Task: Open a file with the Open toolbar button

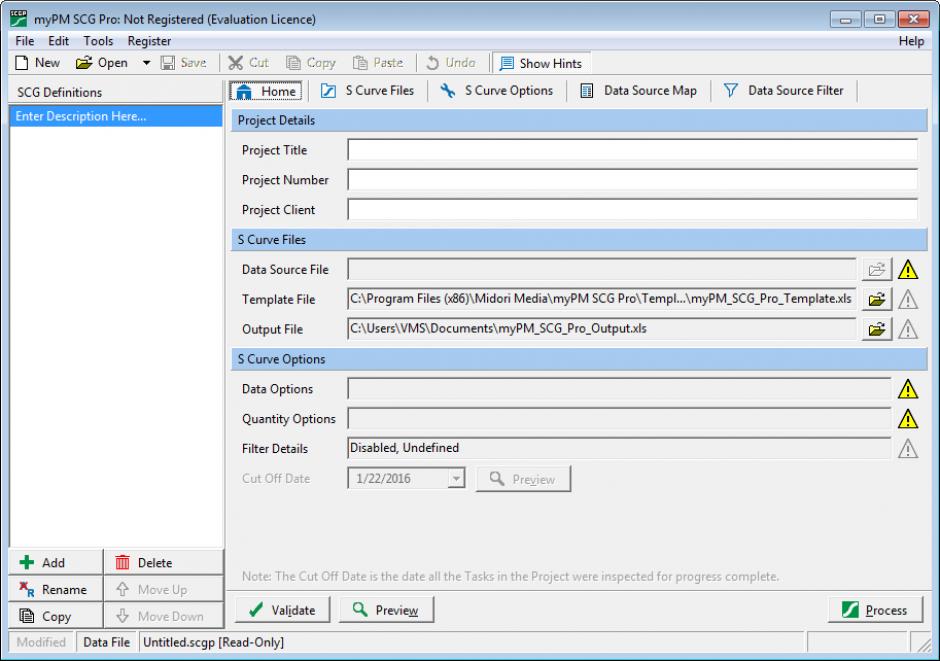Action: click(102, 62)
